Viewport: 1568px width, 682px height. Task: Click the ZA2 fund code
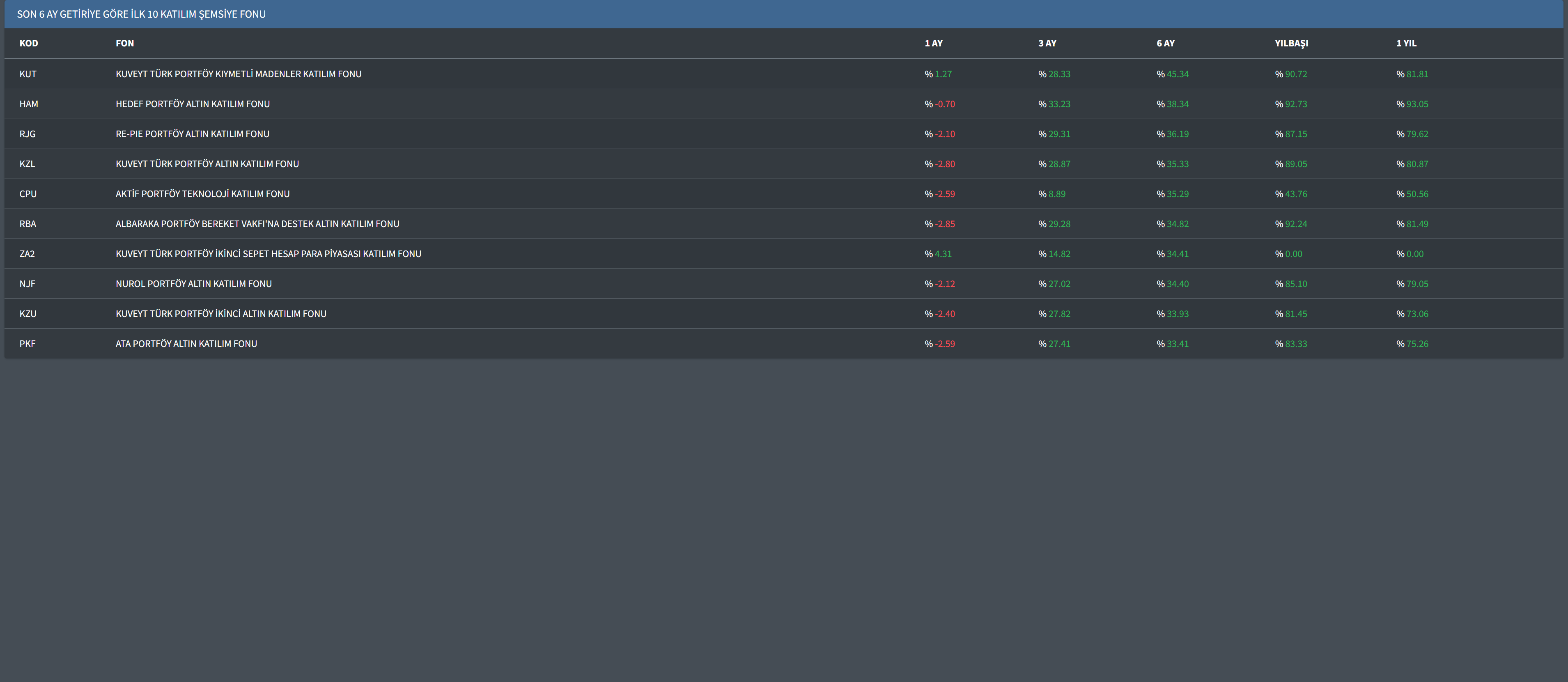[x=27, y=254]
